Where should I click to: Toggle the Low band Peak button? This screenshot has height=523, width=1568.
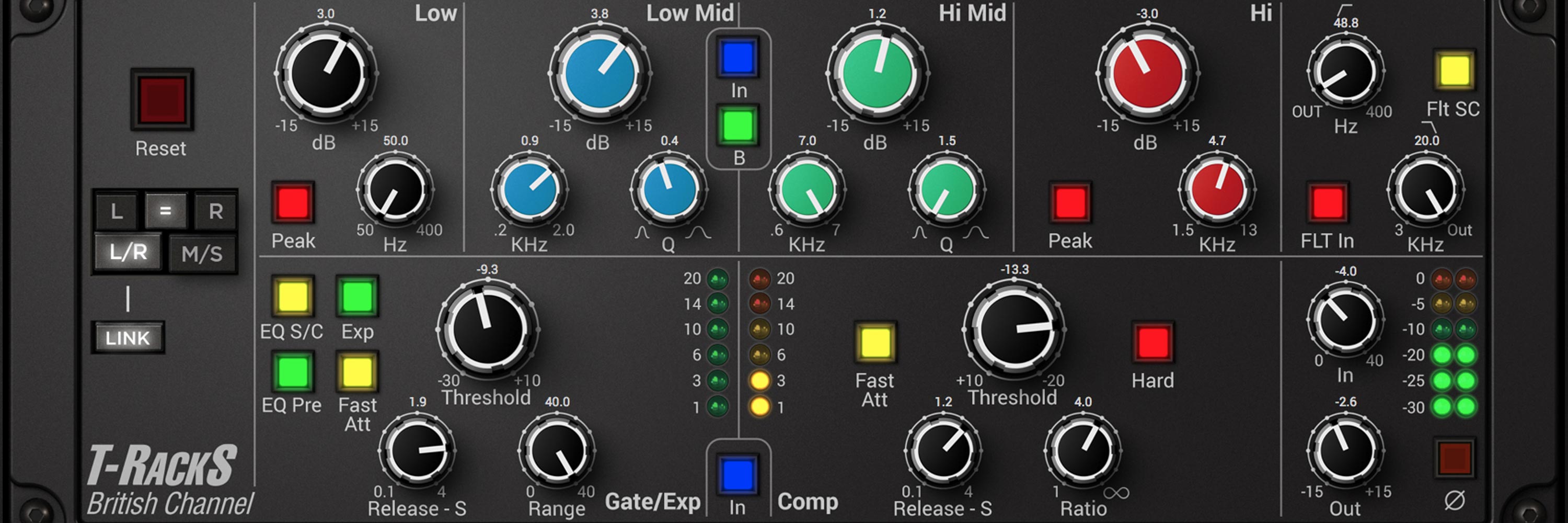pyautogui.click(x=293, y=202)
